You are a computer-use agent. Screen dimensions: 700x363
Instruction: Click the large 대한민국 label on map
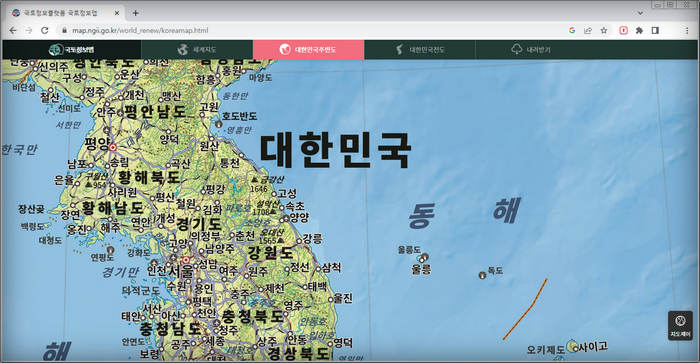point(335,150)
